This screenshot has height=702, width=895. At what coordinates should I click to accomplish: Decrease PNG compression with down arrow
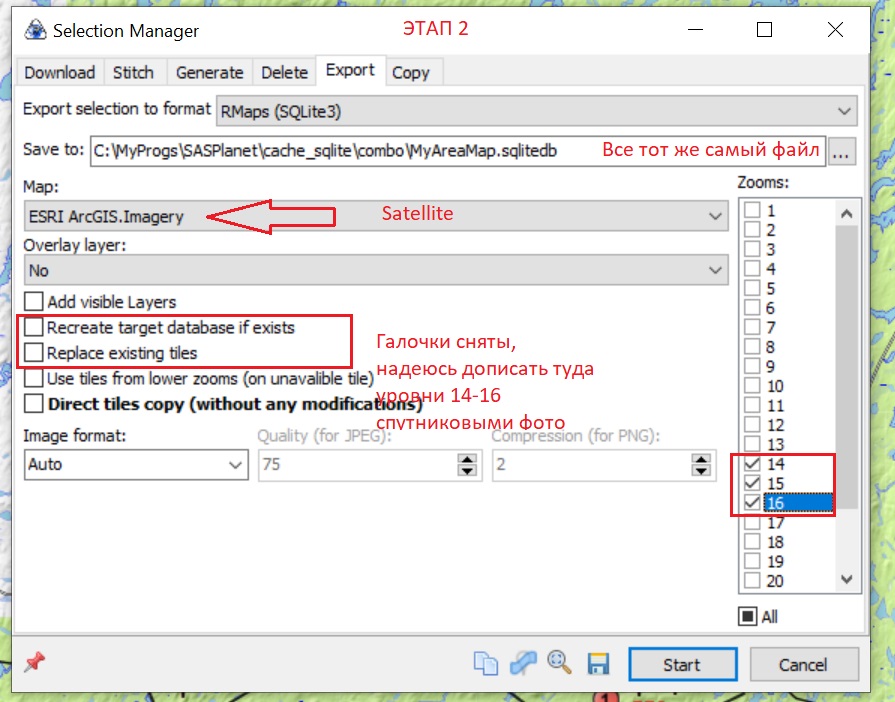coord(700,470)
